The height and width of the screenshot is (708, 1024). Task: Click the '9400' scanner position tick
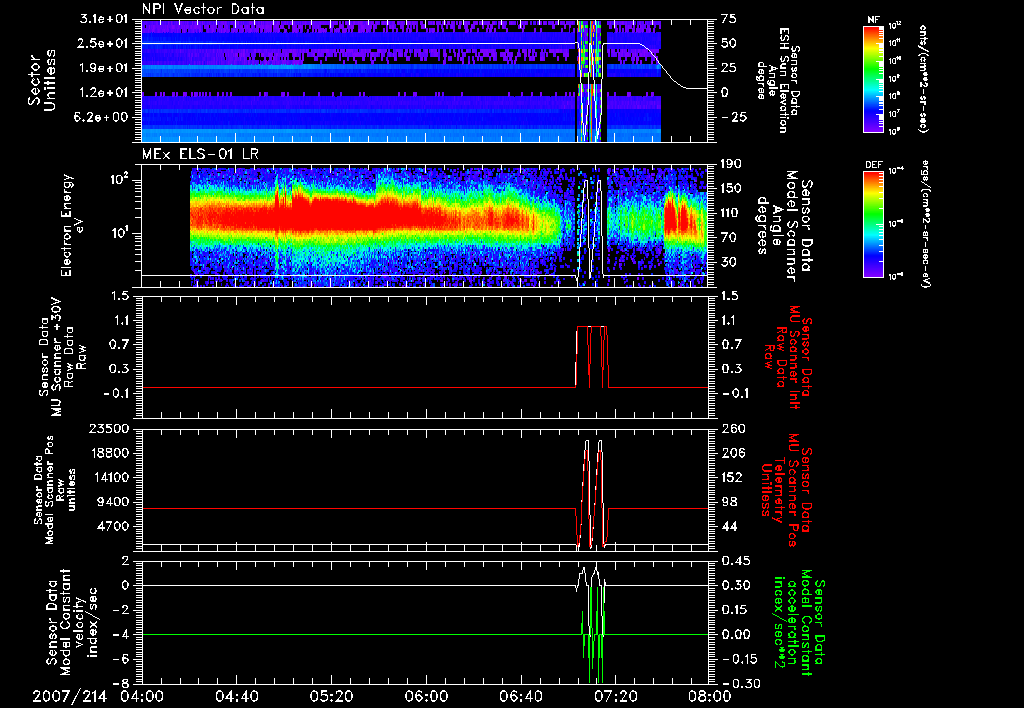[114, 502]
